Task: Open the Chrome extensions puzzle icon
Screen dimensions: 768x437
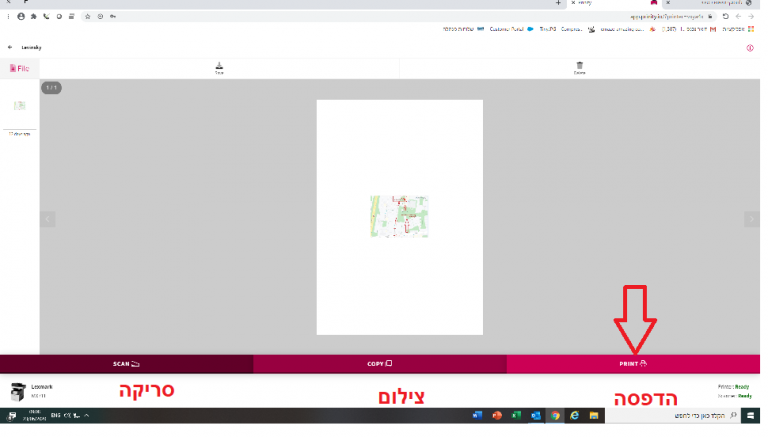Action: coord(34,16)
